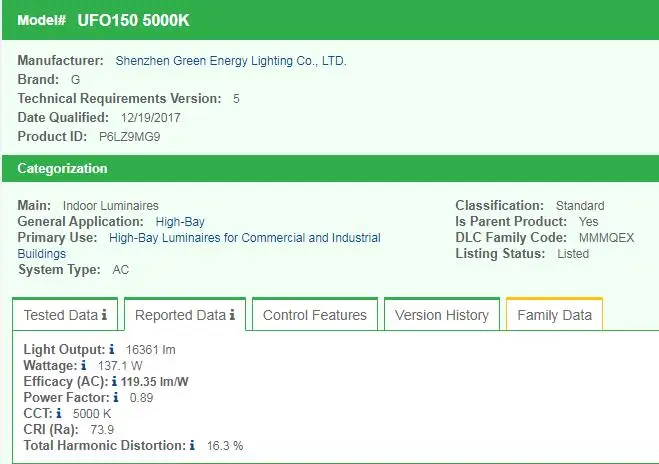Click info icon beside Wattage
The width and height of the screenshot is (659, 464).
pyautogui.click(x=84, y=366)
